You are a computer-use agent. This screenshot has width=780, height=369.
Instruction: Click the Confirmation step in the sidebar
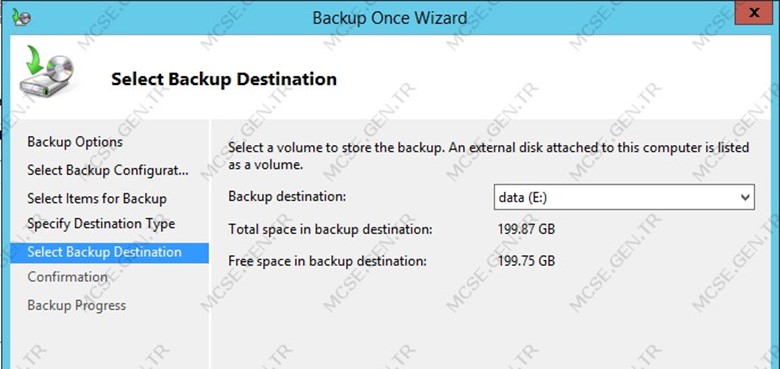pyautogui.click(x=68, y=277)
